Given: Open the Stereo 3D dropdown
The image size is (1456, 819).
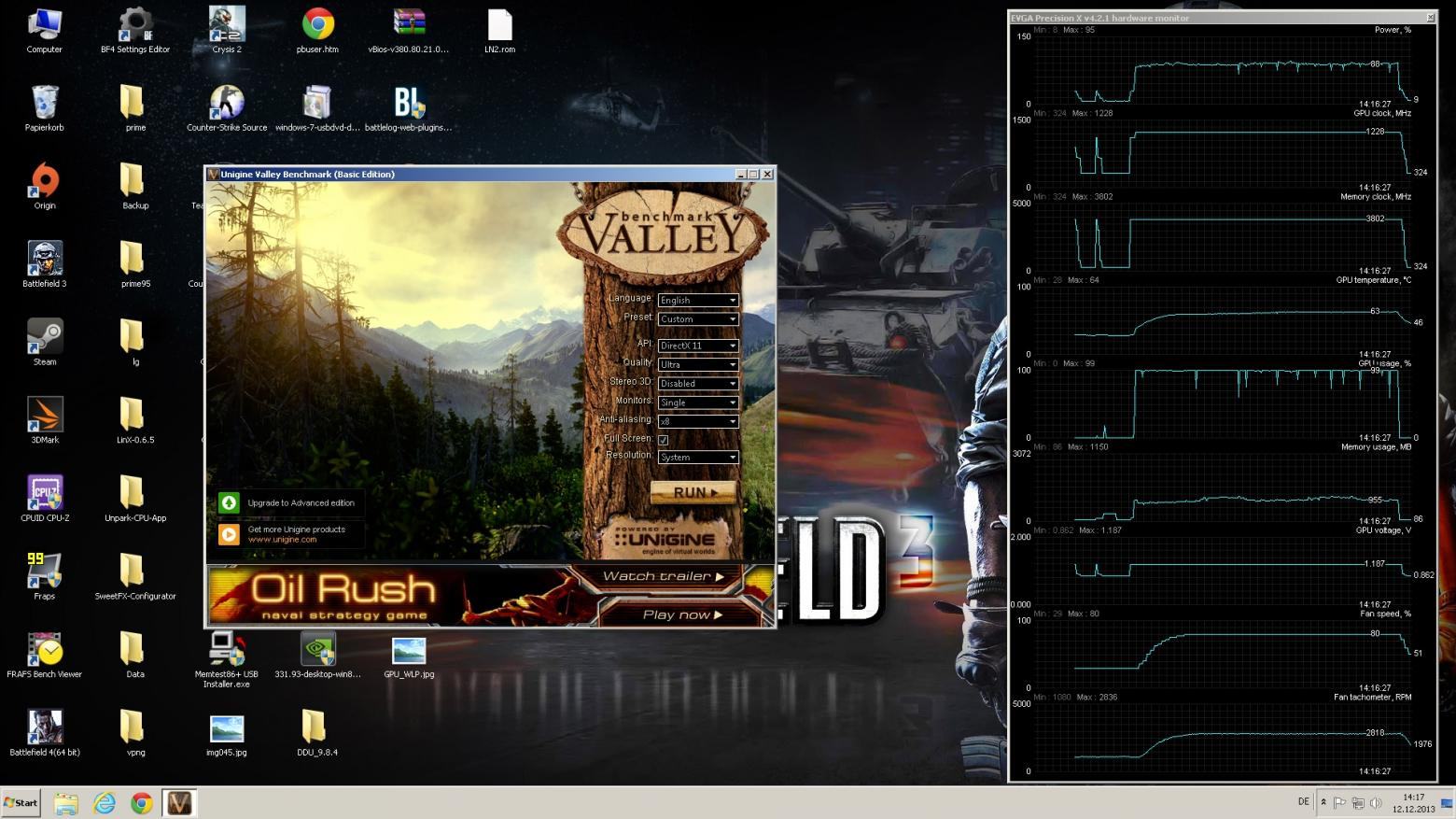Looking at the screenshot, I should point(698,383).
